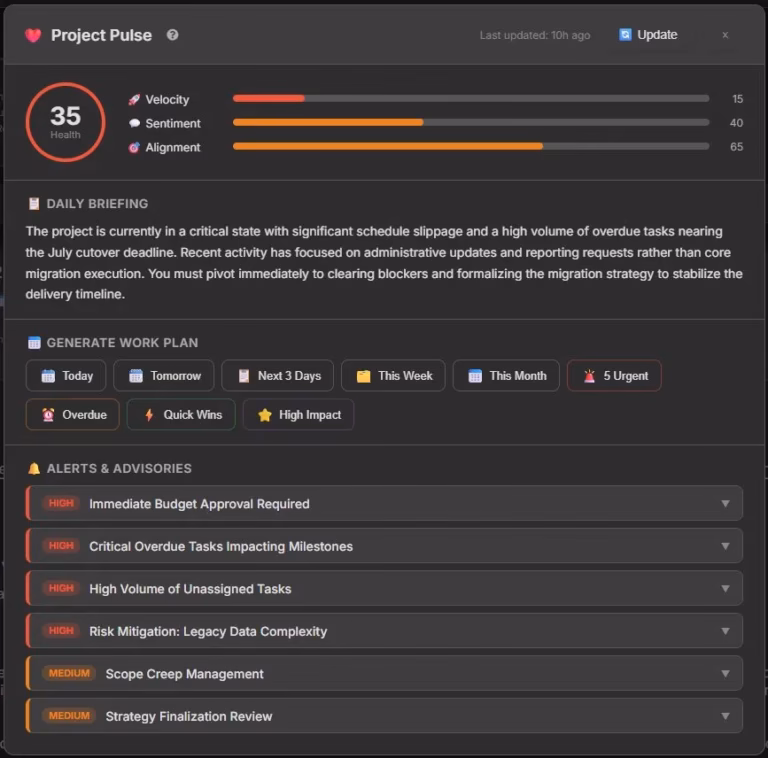The height and width of the screenshot is (758, 768).
Task: Click the Alignment progress bar
Action: click(x=471, y=146)
